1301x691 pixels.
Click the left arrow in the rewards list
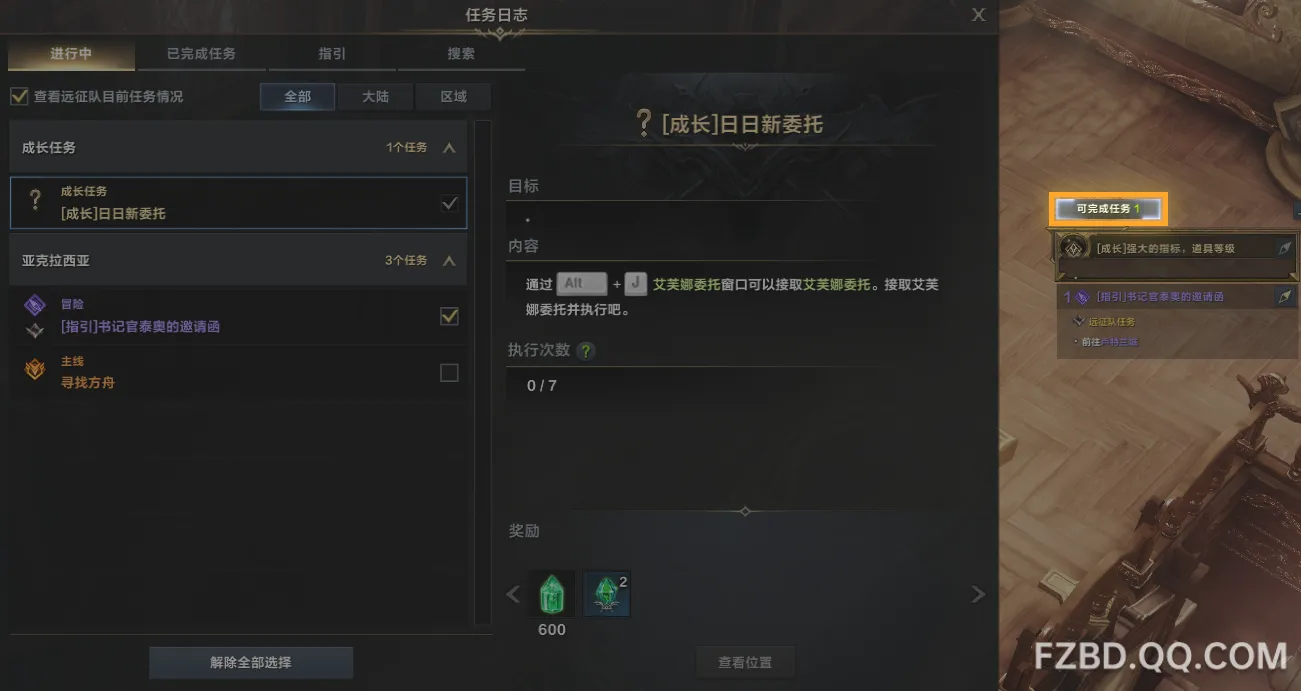(513, 595)
